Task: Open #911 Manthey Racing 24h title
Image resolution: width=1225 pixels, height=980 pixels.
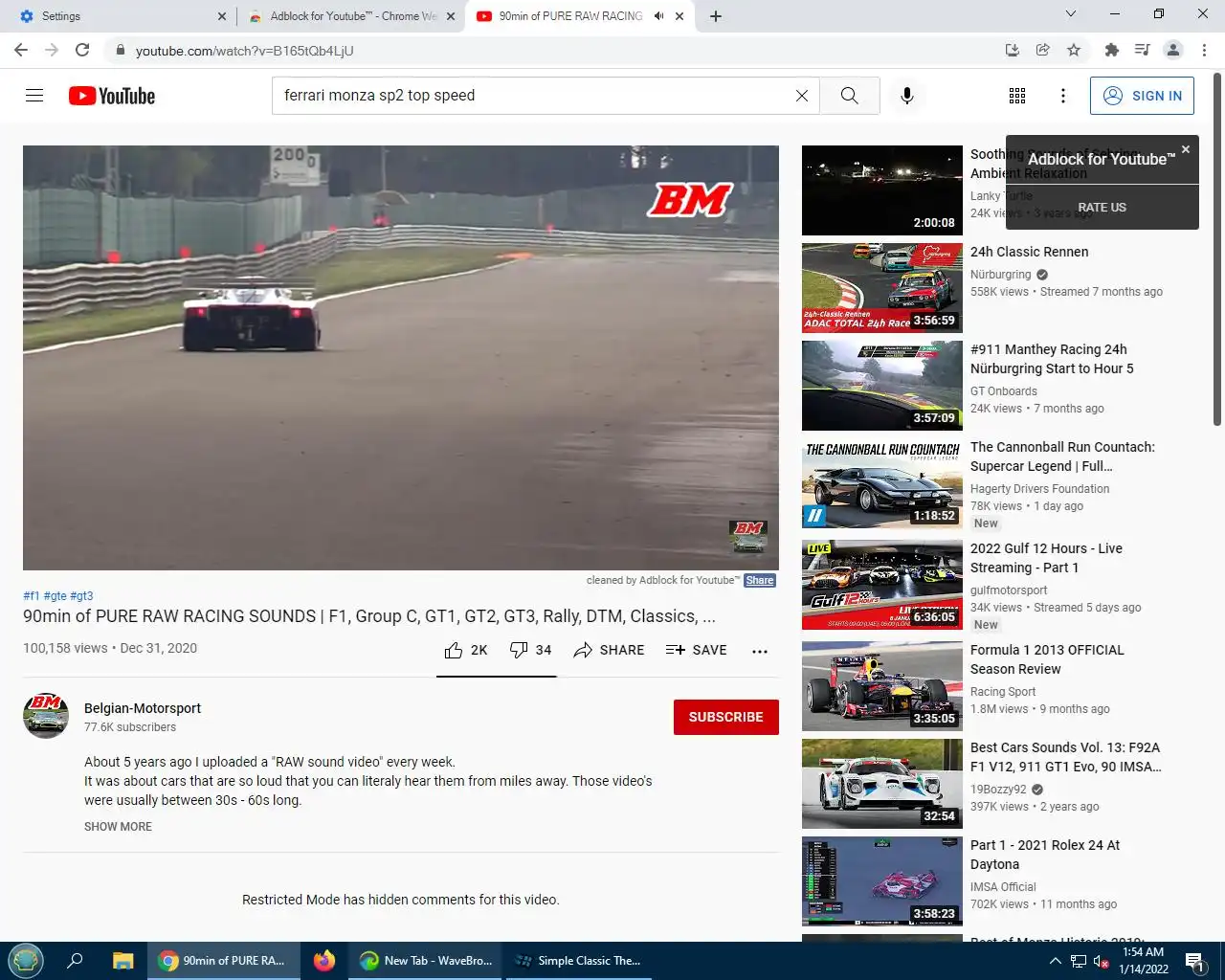Action: point(1052,359)
